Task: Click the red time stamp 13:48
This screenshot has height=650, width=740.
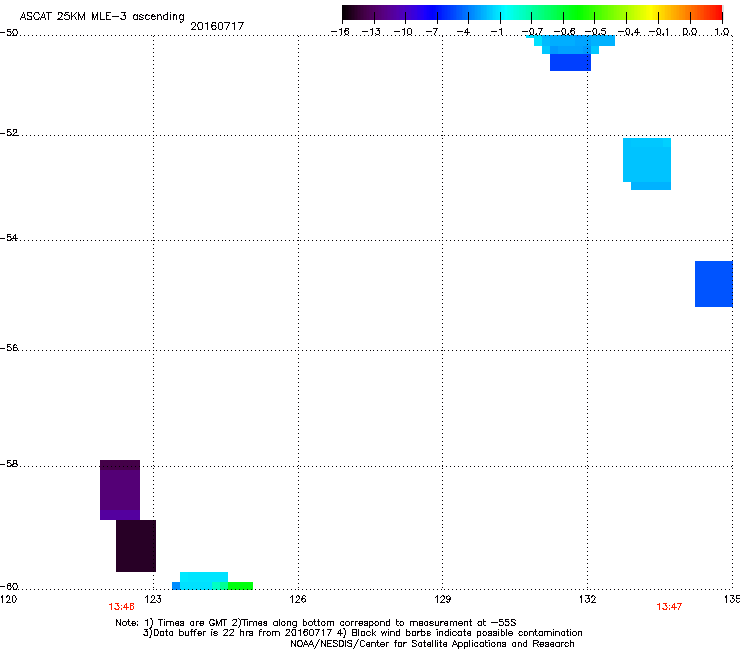Action: tap(121, 607)
